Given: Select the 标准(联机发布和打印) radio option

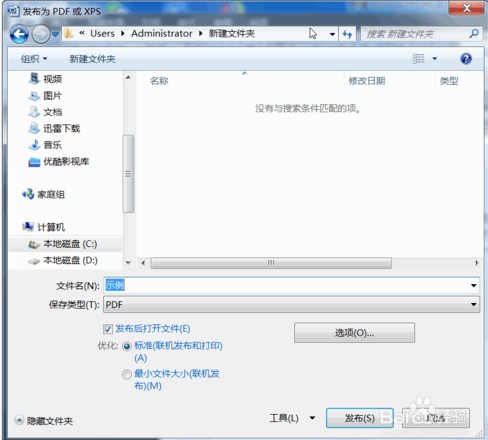Looking at the screenshot, I should [x=127, y=347].
